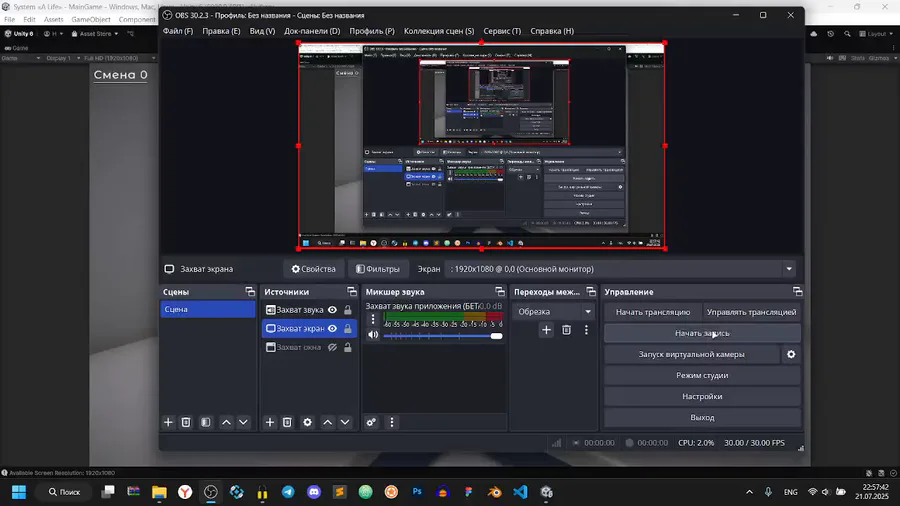The image size is (900, 506).
Task: Open Photoshop from the taskbar
Action: click(x=417, y=492)
